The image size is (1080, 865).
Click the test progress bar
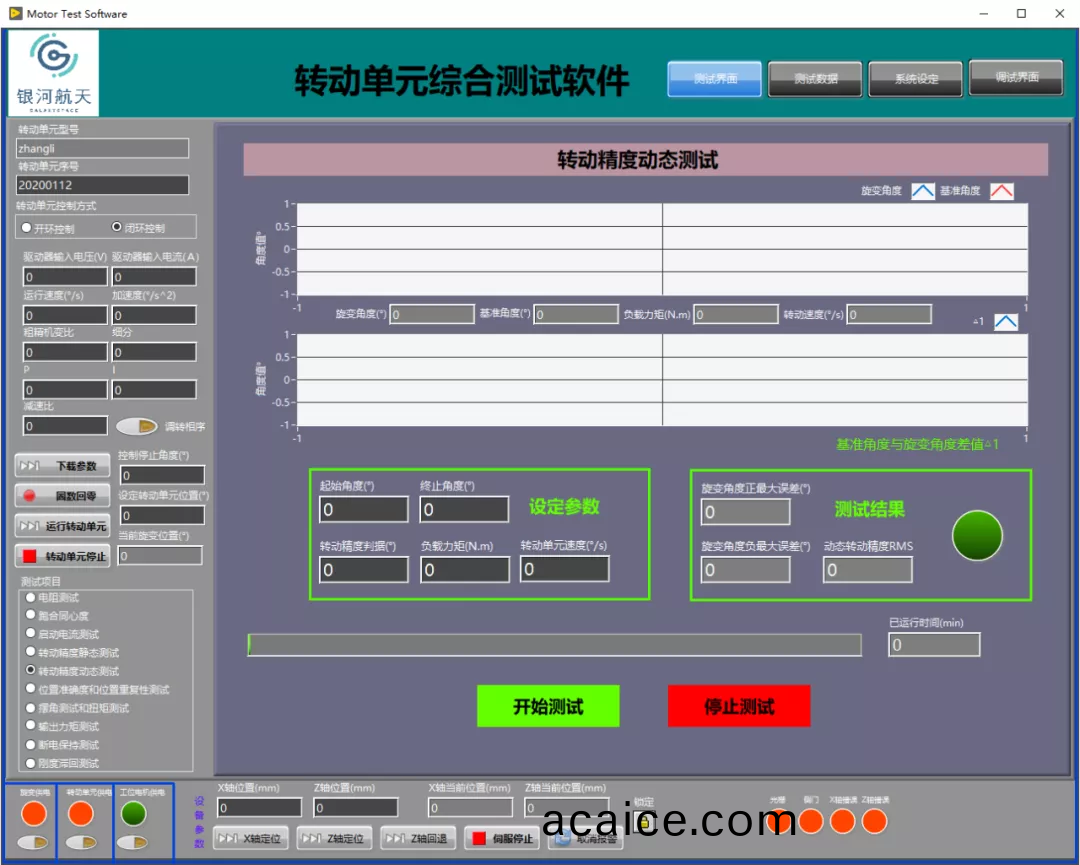coord(554,645)
